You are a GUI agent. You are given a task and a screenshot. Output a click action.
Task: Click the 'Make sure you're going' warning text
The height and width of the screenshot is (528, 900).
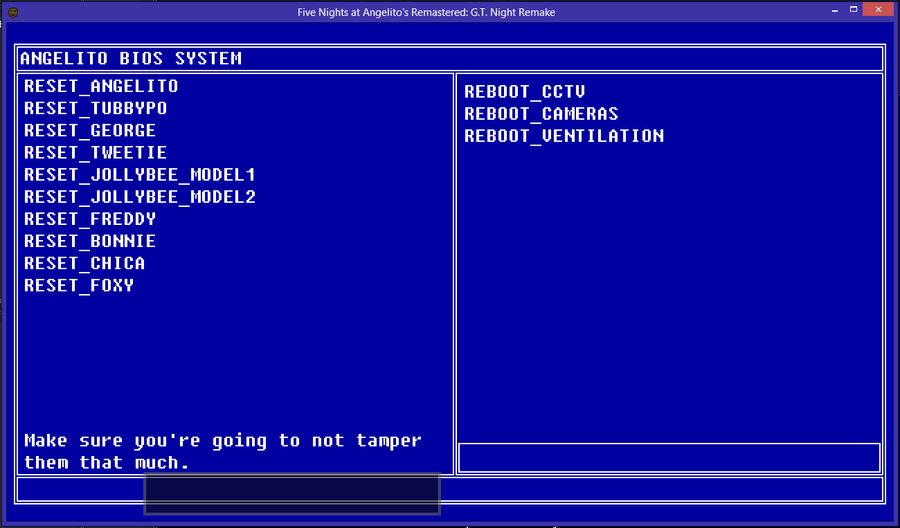[x=223, y=452]
